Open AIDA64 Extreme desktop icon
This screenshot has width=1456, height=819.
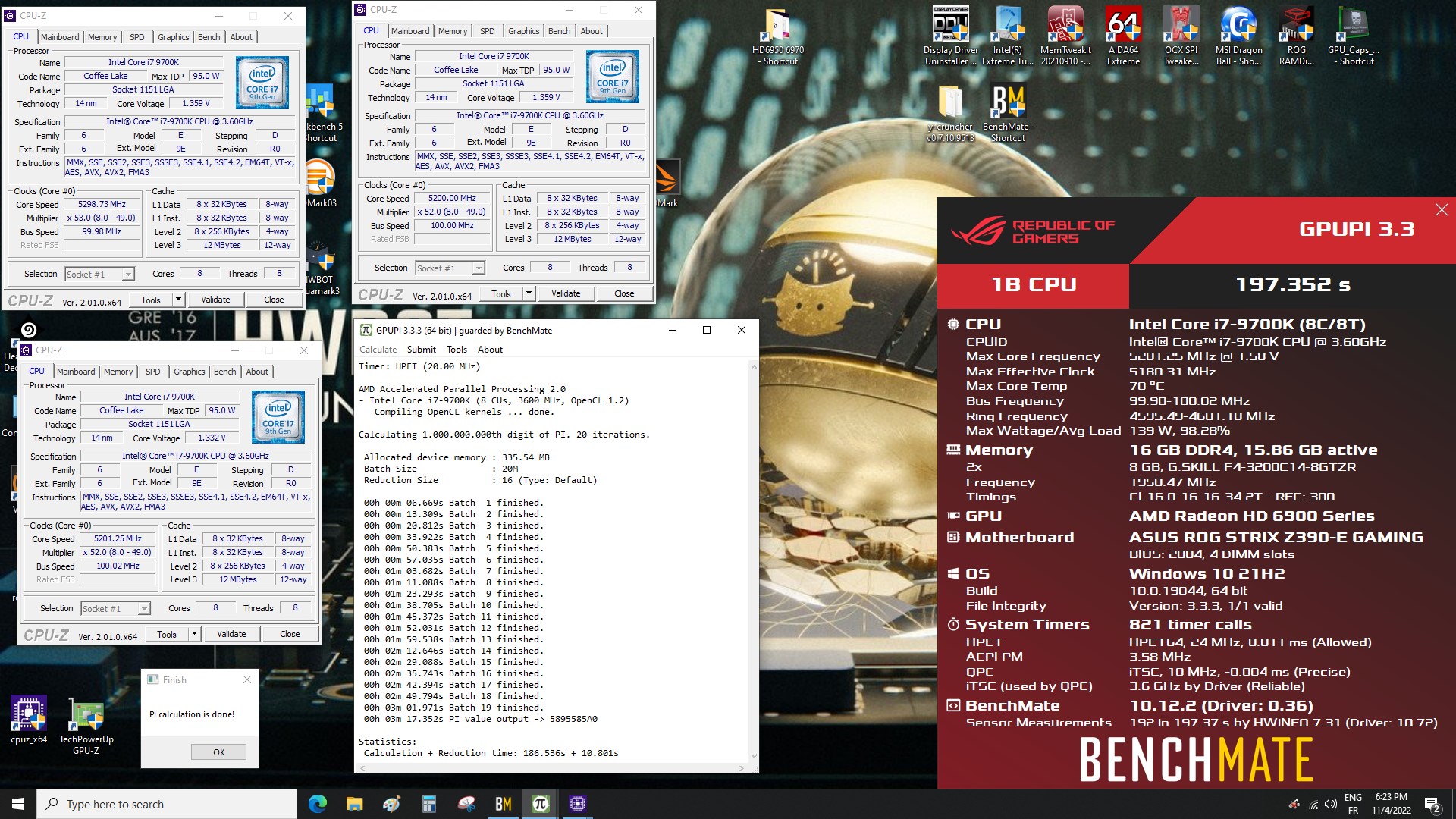pos(1123,36)
